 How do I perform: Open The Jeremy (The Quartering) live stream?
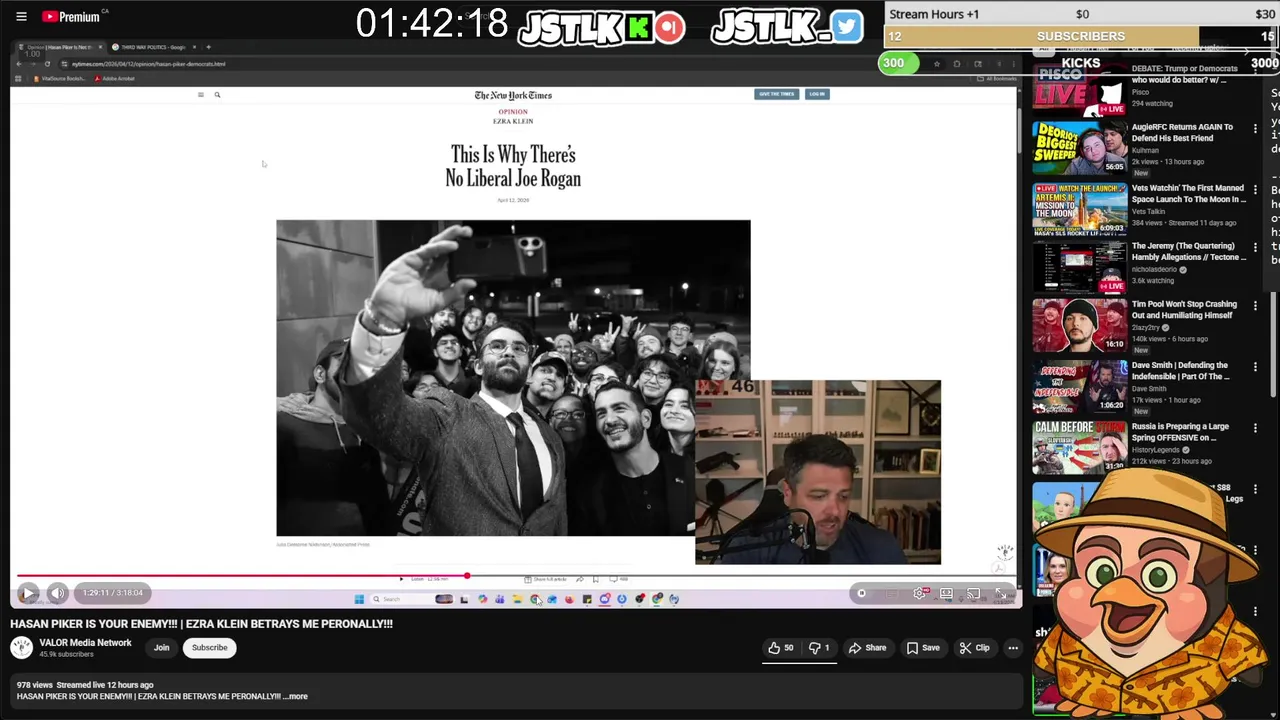click(1079, 267)
